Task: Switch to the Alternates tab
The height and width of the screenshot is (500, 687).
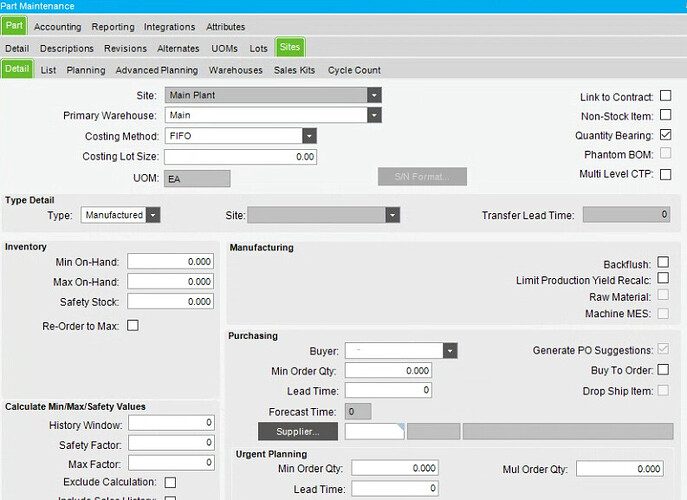Action: point(178,49)
